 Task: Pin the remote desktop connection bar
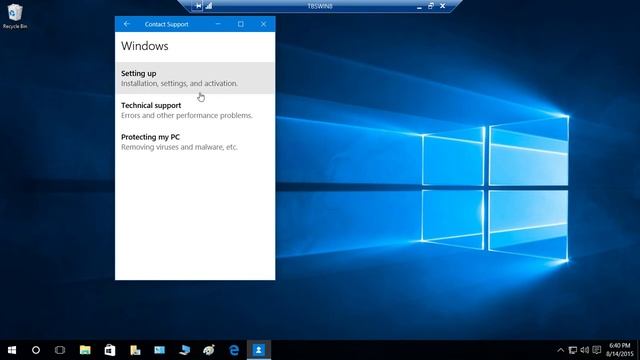pyautogui.click(x=198, y=6)
